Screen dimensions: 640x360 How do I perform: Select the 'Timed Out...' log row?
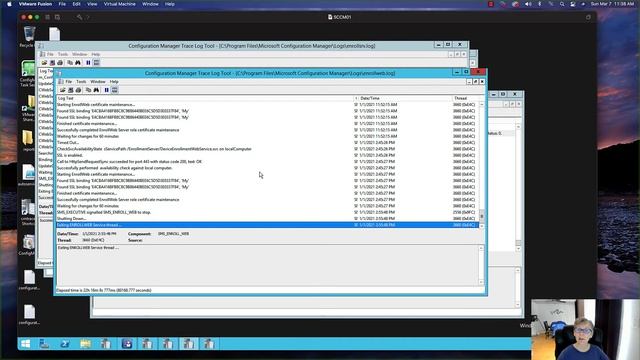coord(267,142)
